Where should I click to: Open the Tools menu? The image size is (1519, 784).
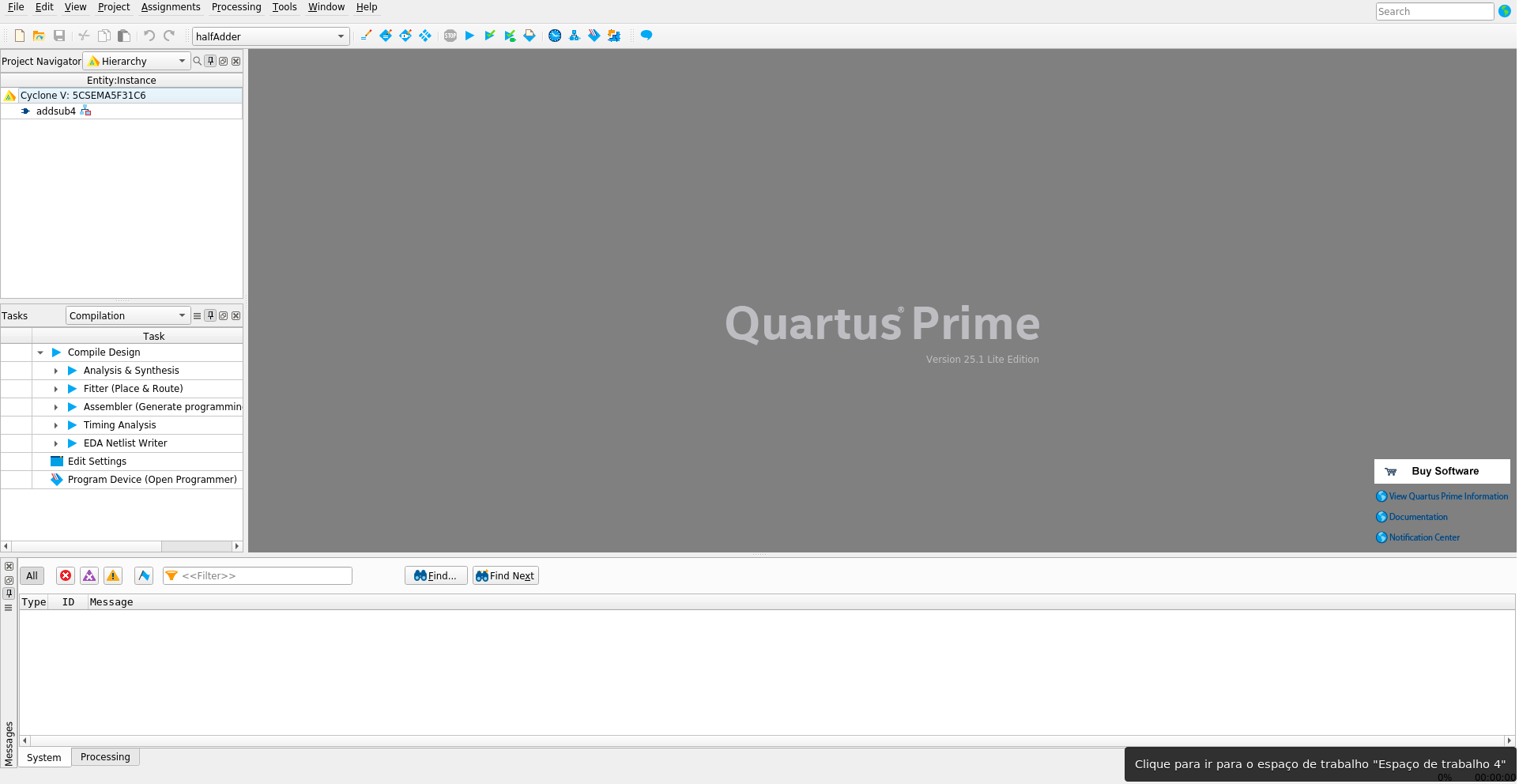(x=285, y=7)
